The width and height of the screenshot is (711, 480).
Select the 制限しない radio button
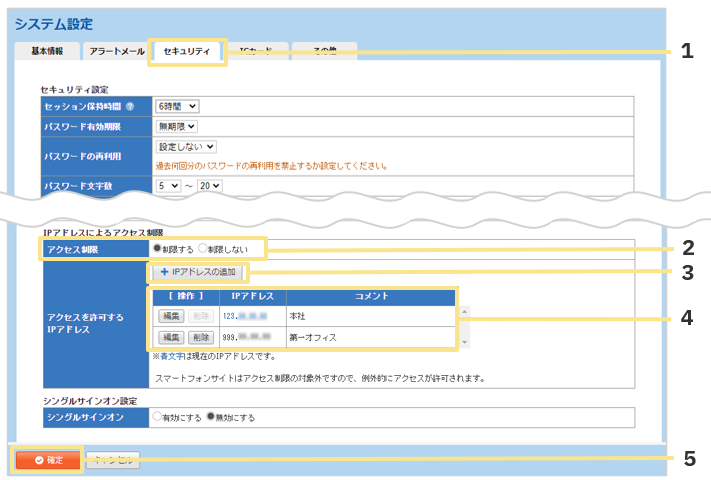pyautogui.click(x=203, y=248)
